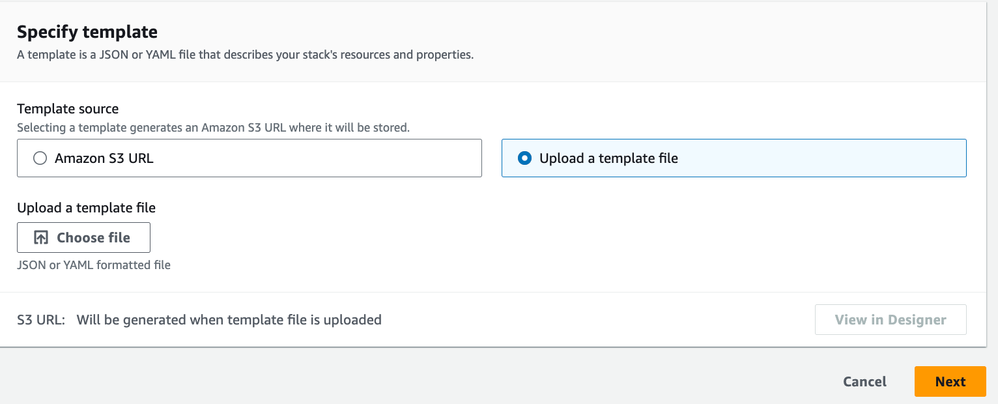Screen dimensions: 998x404
Task: Click the field label above Choose file
Action: 86,208
